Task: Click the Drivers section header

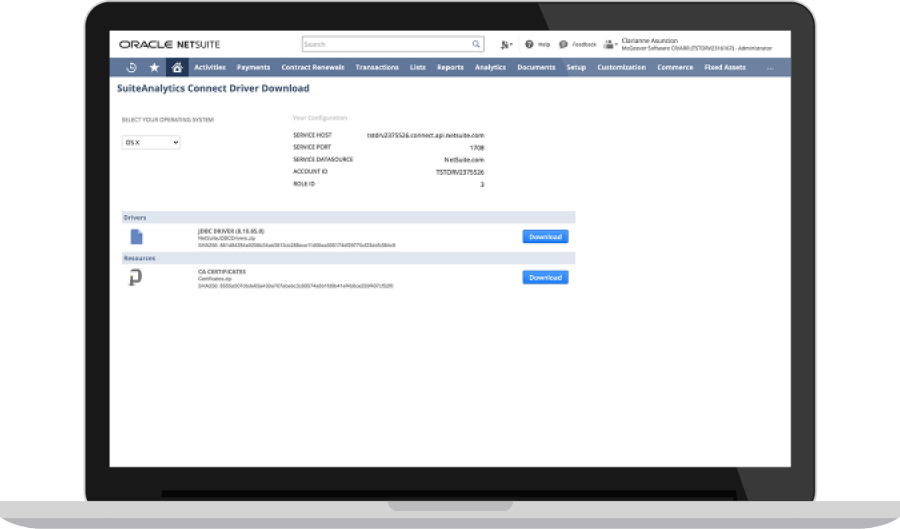Action: tap(348, 217)
